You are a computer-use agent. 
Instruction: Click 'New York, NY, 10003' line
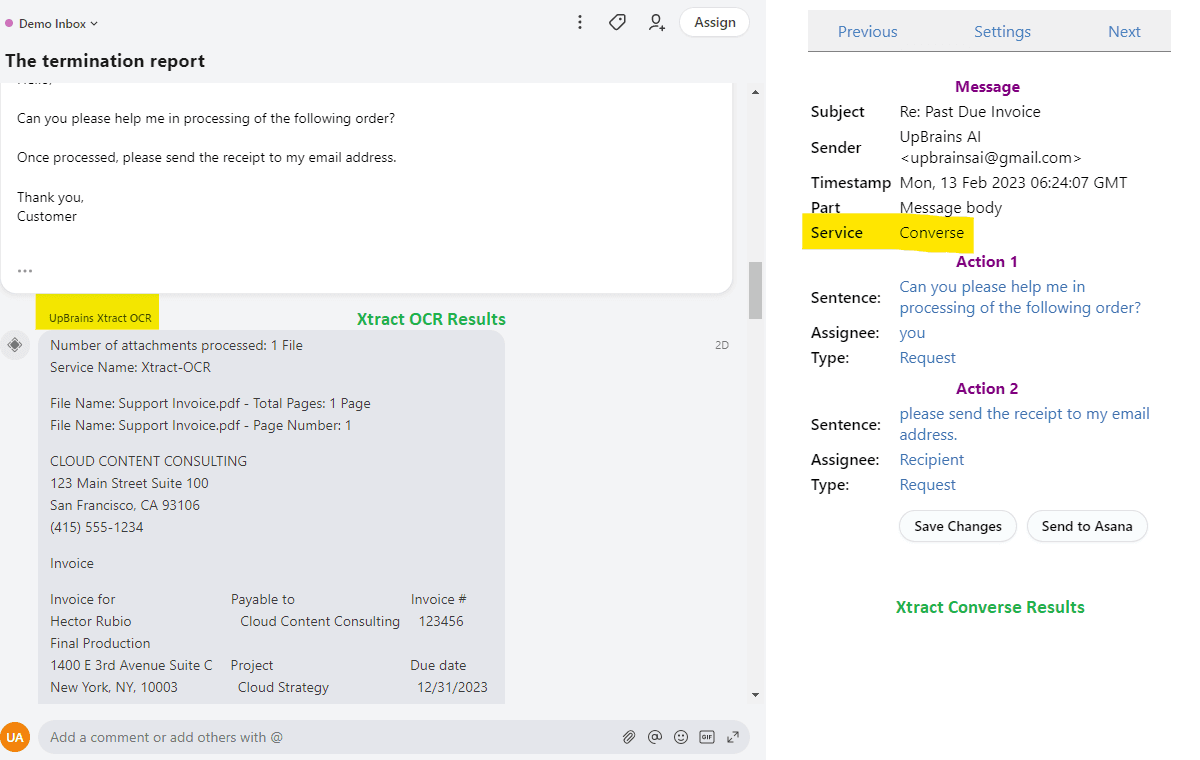coord(114,687)
